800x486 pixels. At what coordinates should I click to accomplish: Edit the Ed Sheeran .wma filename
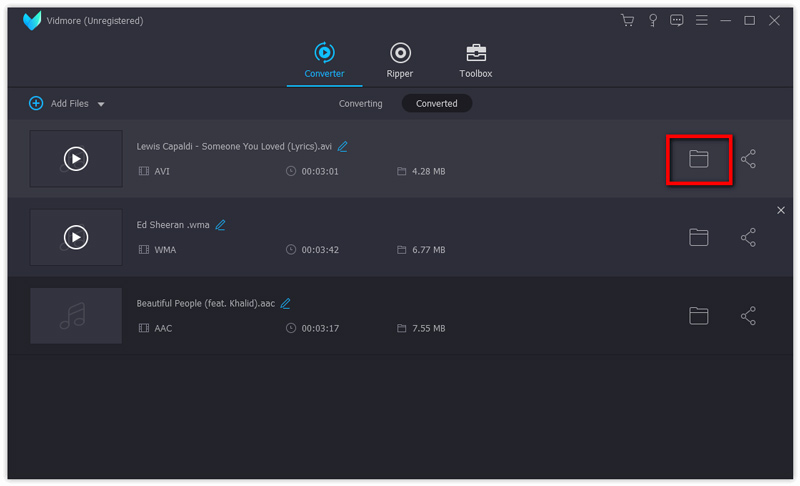[x=221, y=225]
